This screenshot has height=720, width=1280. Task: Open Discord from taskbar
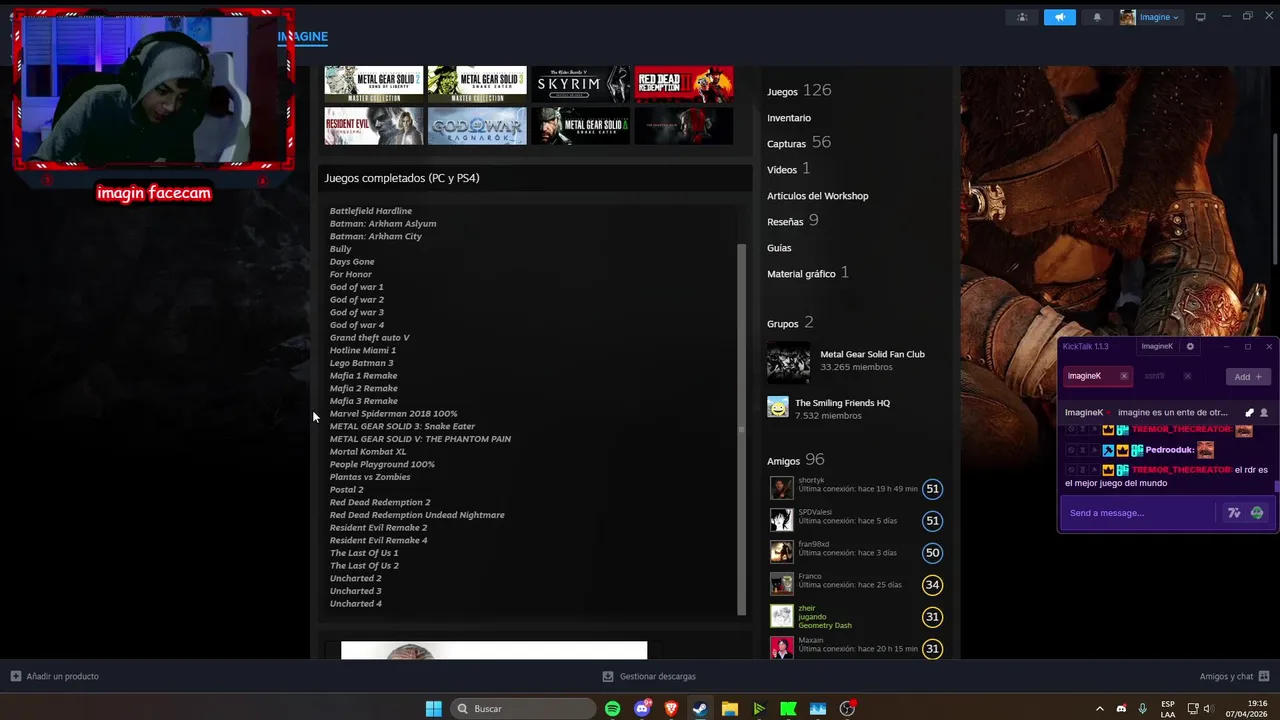point(642,708)
